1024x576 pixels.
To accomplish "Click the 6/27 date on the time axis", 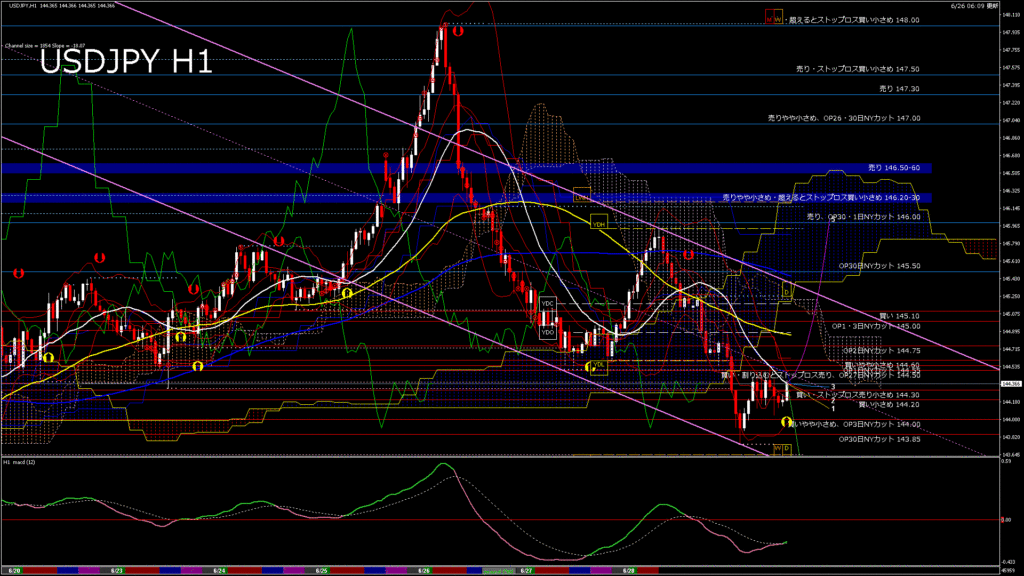I will [x=526, y=571].
